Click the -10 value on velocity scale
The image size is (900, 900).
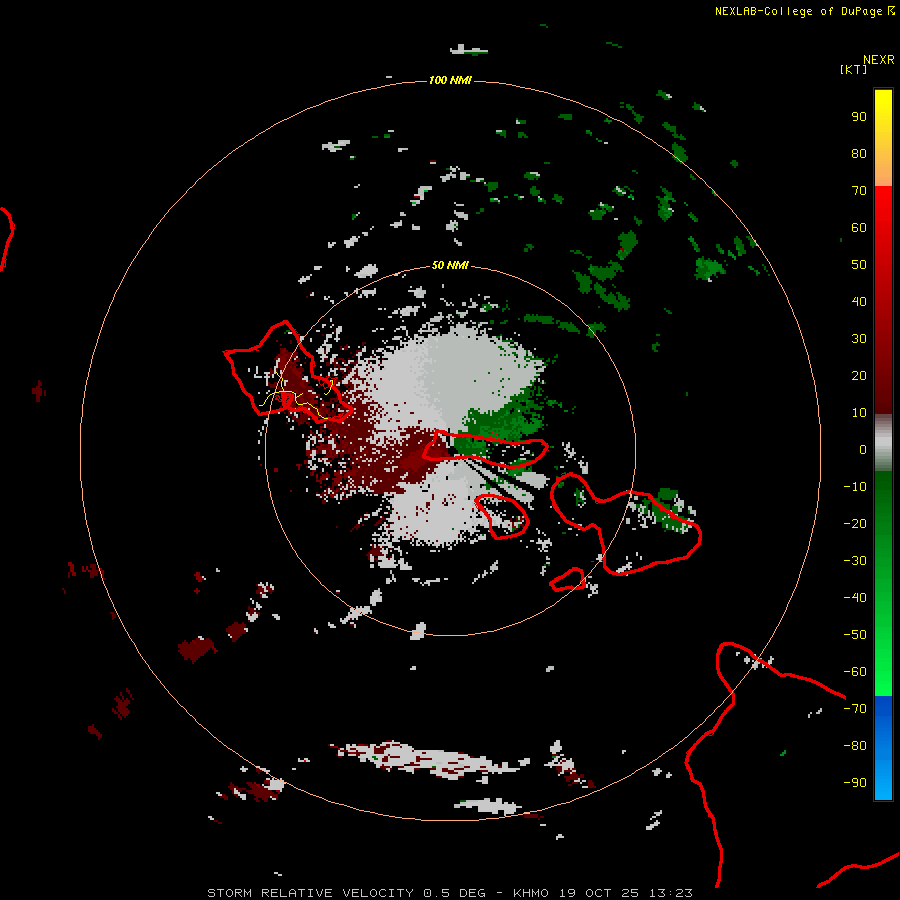(855, 487)
